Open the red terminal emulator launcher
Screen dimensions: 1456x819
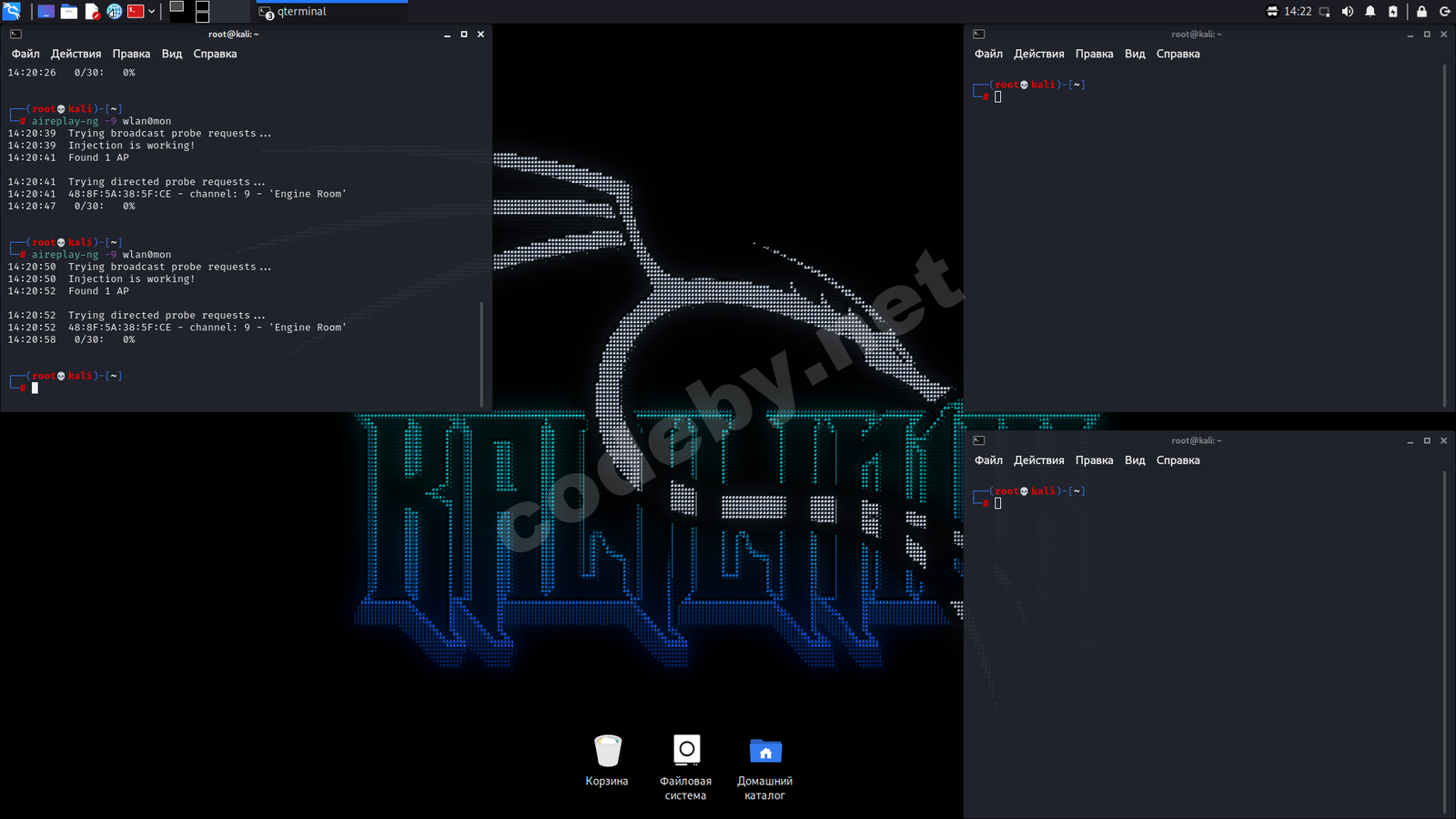136,12
